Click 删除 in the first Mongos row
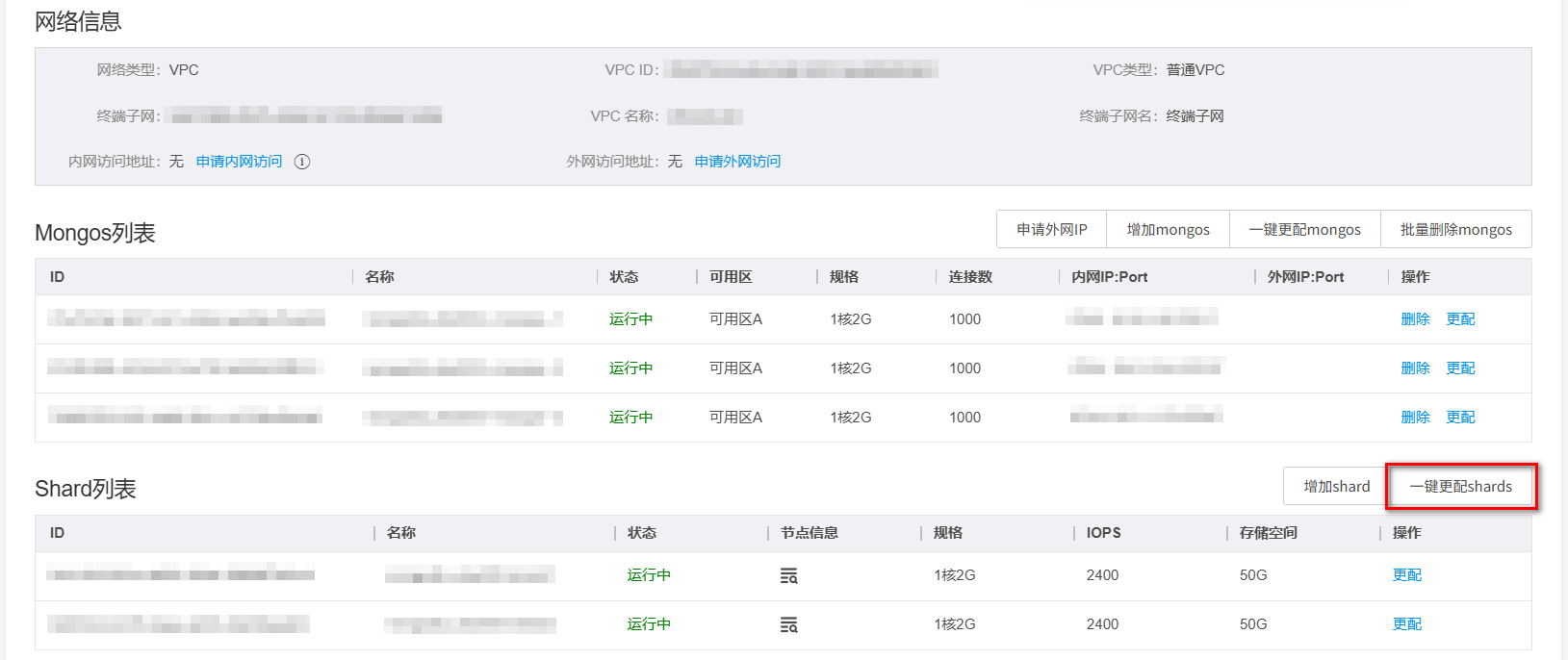This screenshot has width=1568, height=660. coord(1415,319)
